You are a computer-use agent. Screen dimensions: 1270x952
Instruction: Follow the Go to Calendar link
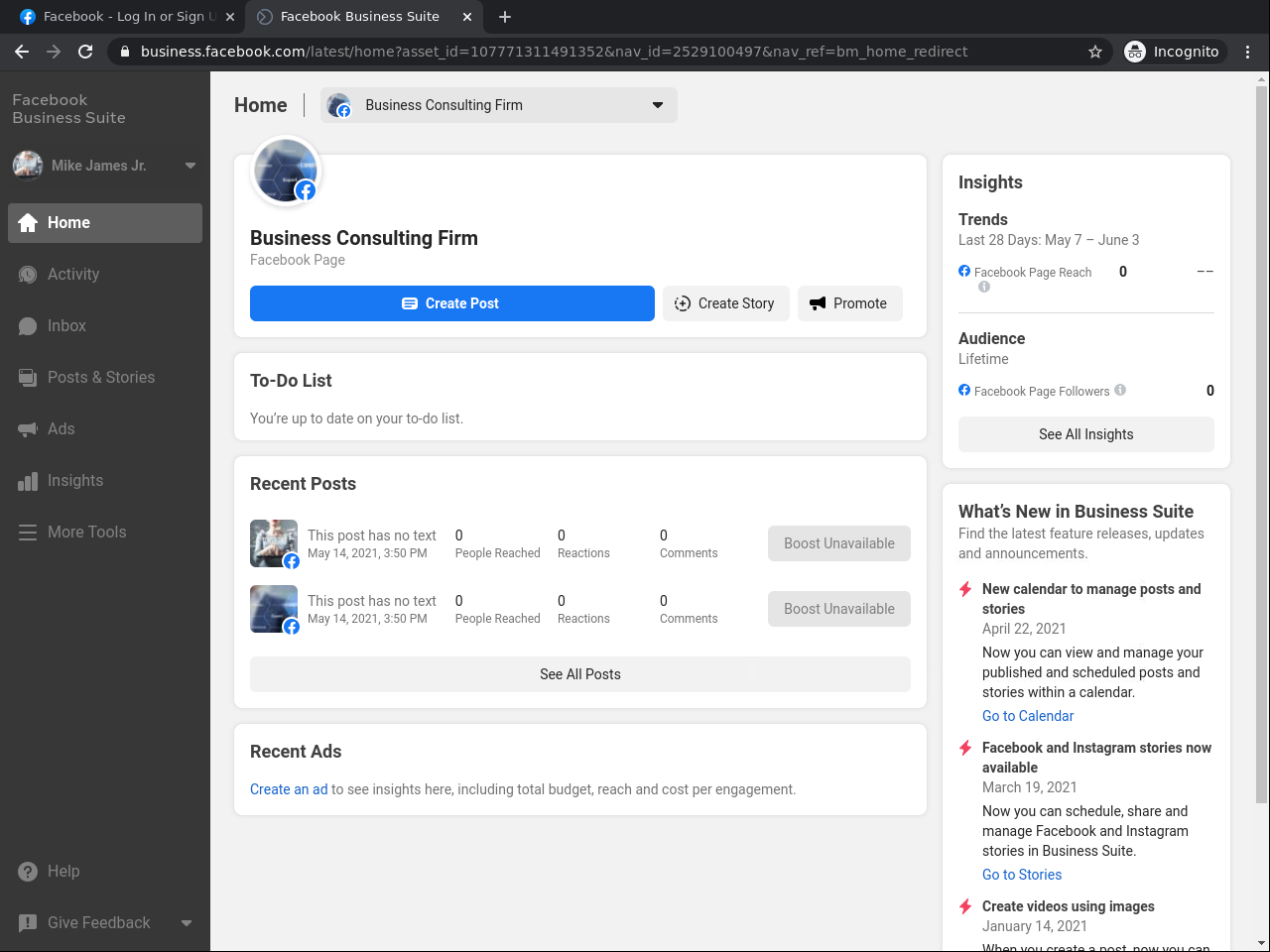[x=1027, y=716]
